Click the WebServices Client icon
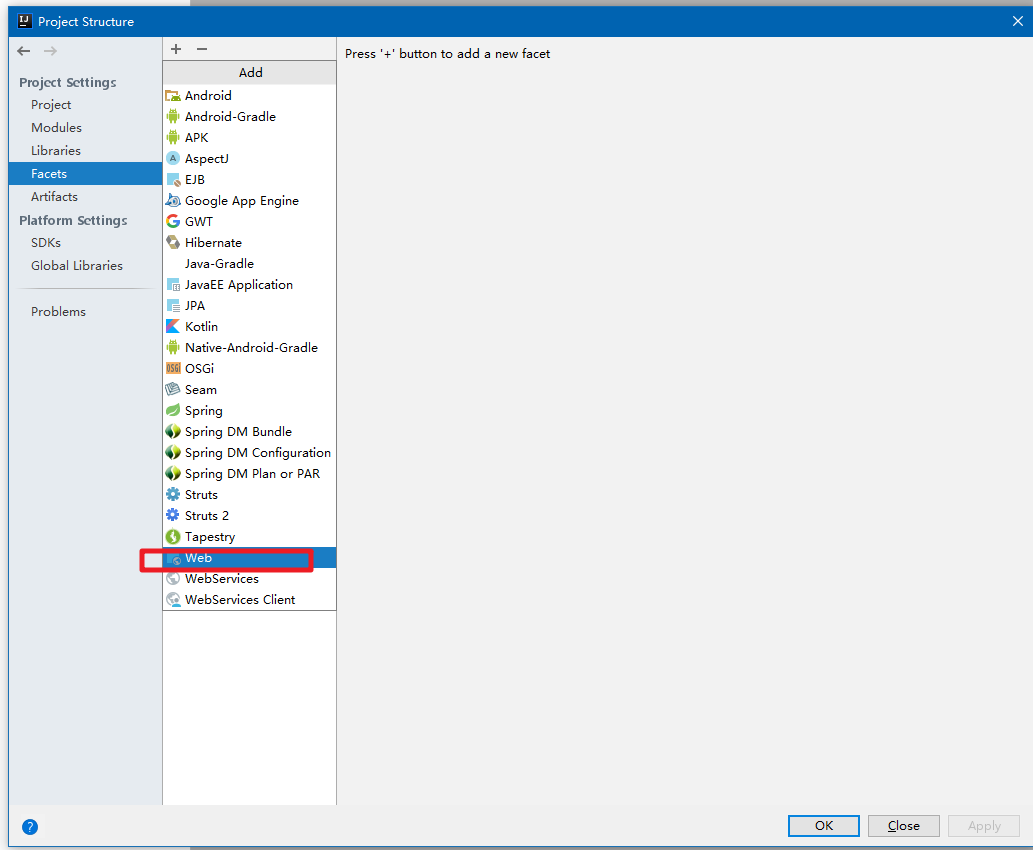Image resolution: width=1033 pixels, height=850 pixels. 173,600
